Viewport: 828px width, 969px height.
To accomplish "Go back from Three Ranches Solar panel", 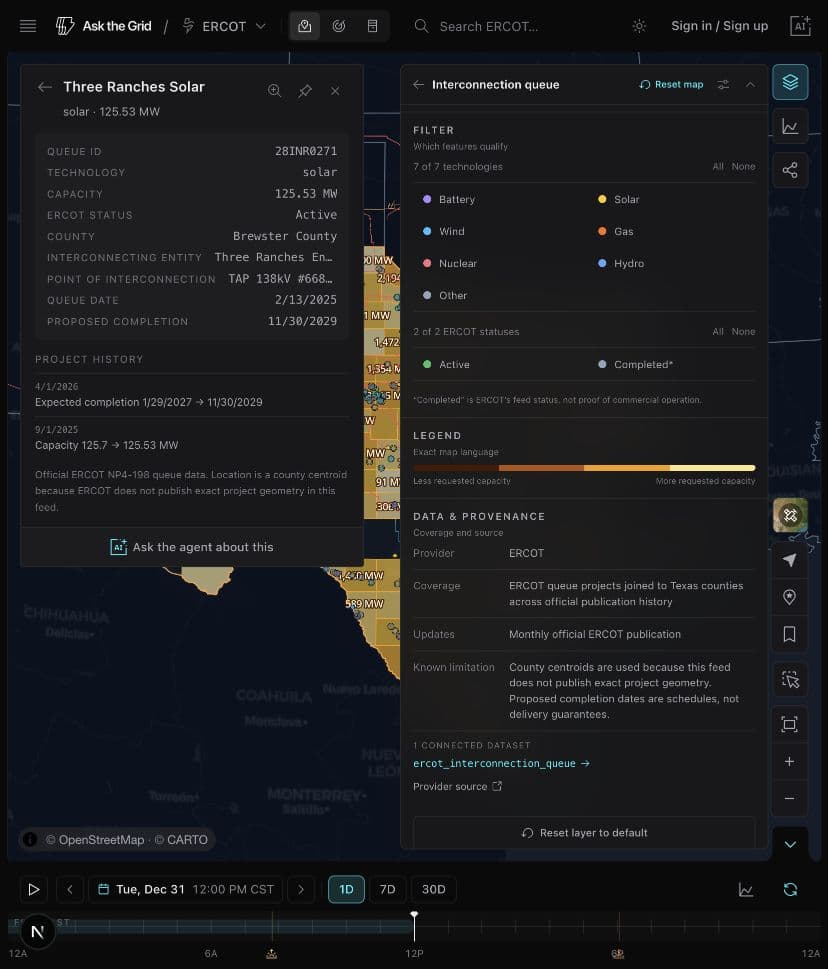I will pos(44,87).
